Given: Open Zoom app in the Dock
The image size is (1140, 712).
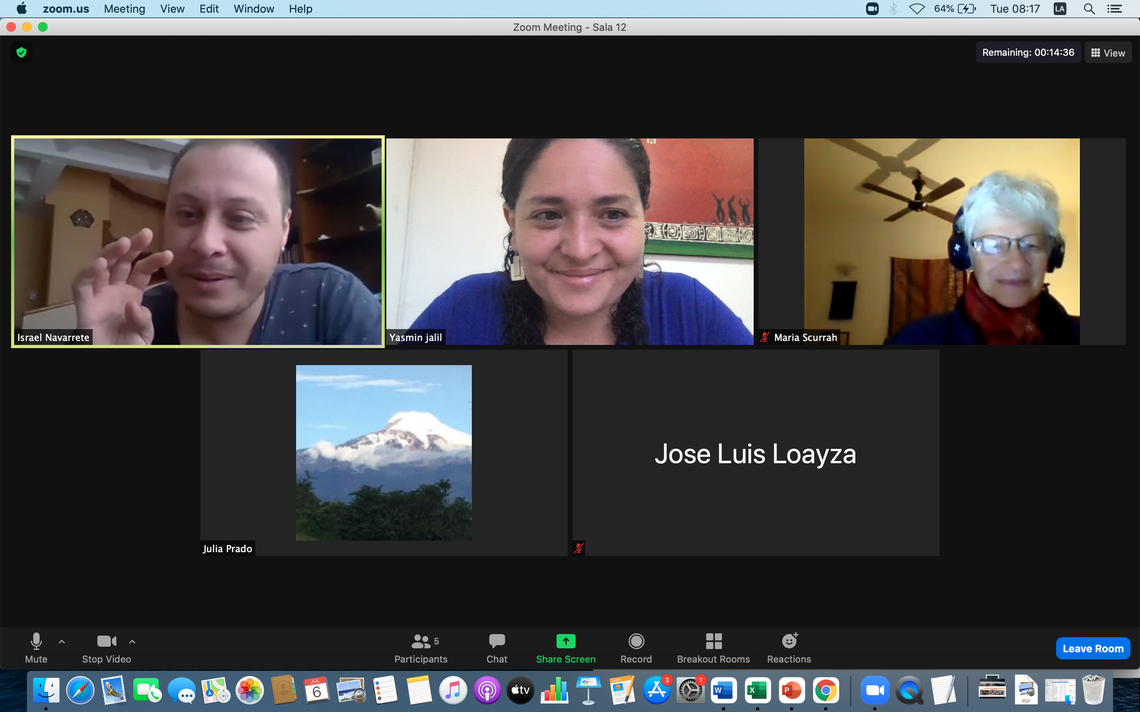Looking at the screenshot, I should click(x=875, y=690).
